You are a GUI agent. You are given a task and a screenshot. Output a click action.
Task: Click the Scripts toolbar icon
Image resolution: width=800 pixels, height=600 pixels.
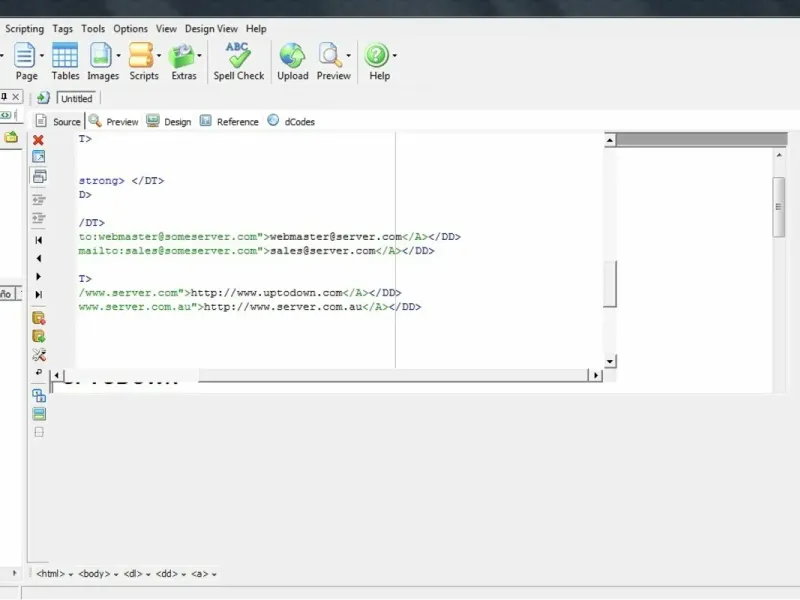pos(141,55)
